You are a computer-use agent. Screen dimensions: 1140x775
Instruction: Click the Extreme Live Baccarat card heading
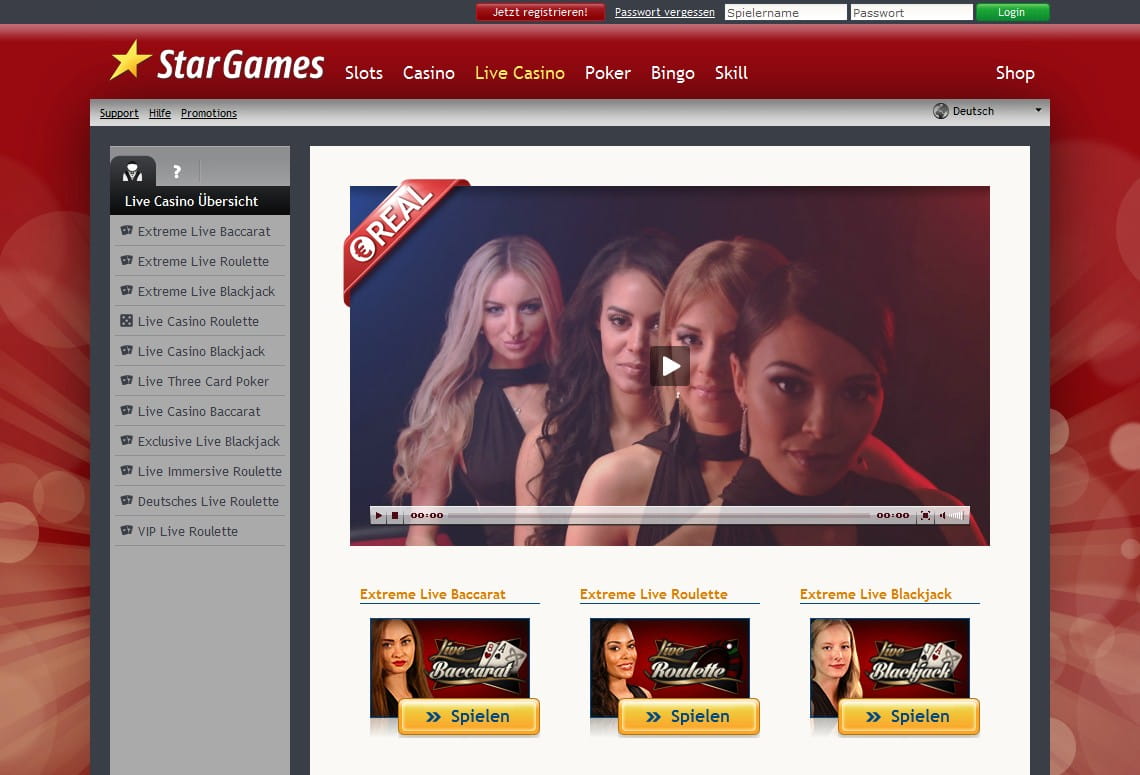coord(433,594)
